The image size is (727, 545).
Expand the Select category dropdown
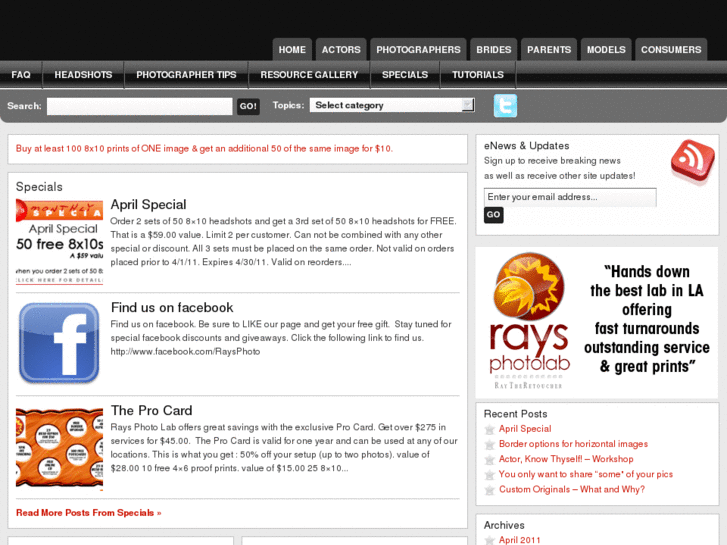pos(392,105)
